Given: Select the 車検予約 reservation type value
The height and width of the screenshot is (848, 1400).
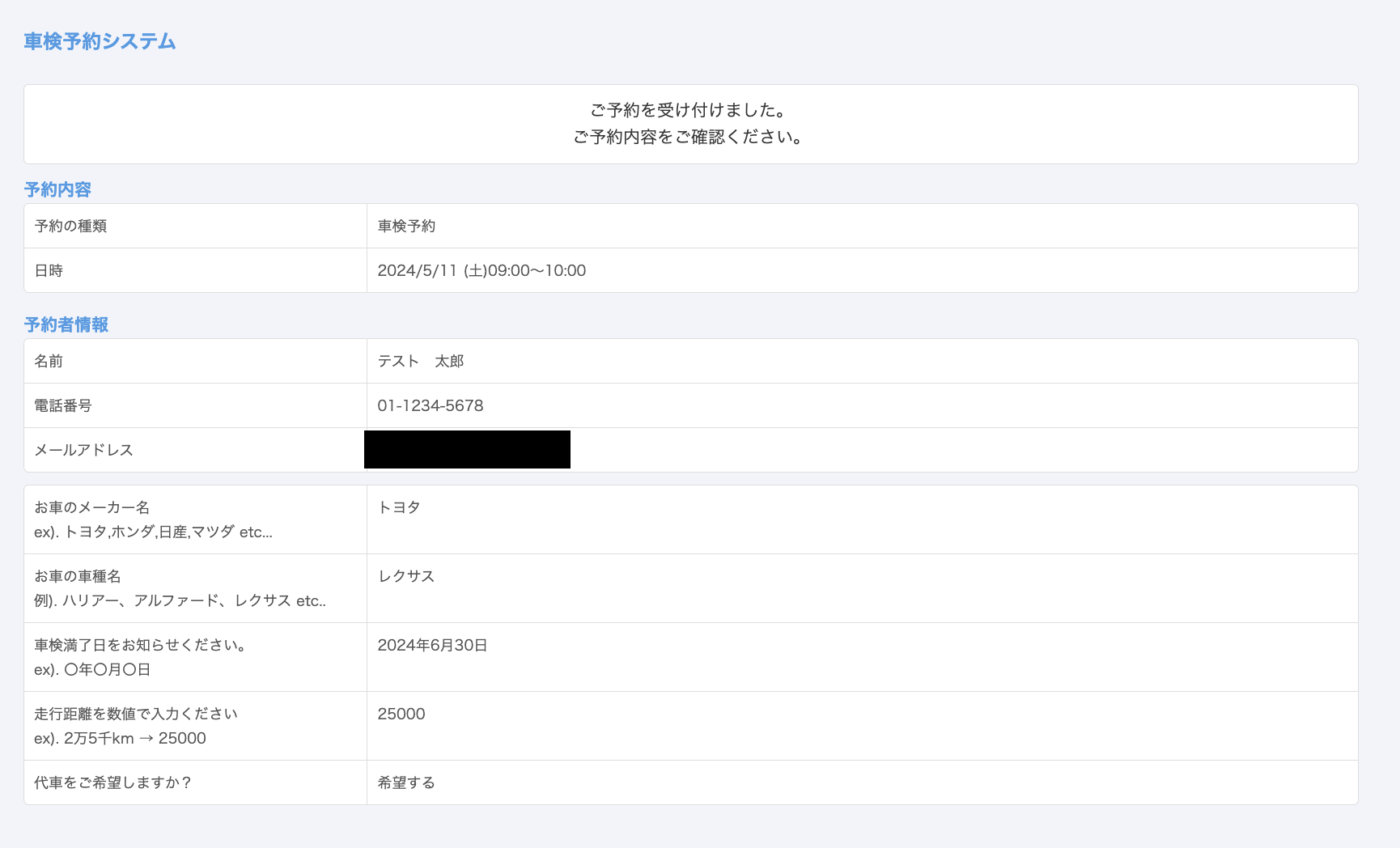Looking at the screenshot, I should 406,226.
